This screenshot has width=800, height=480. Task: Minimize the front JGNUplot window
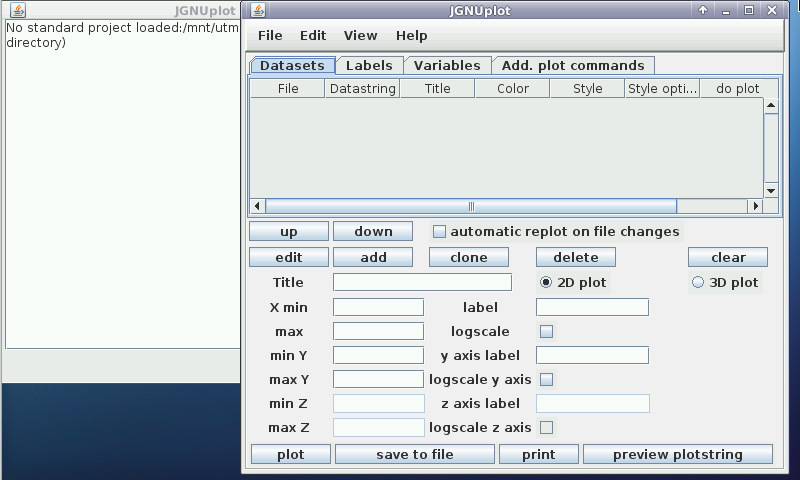click(726, 10)
